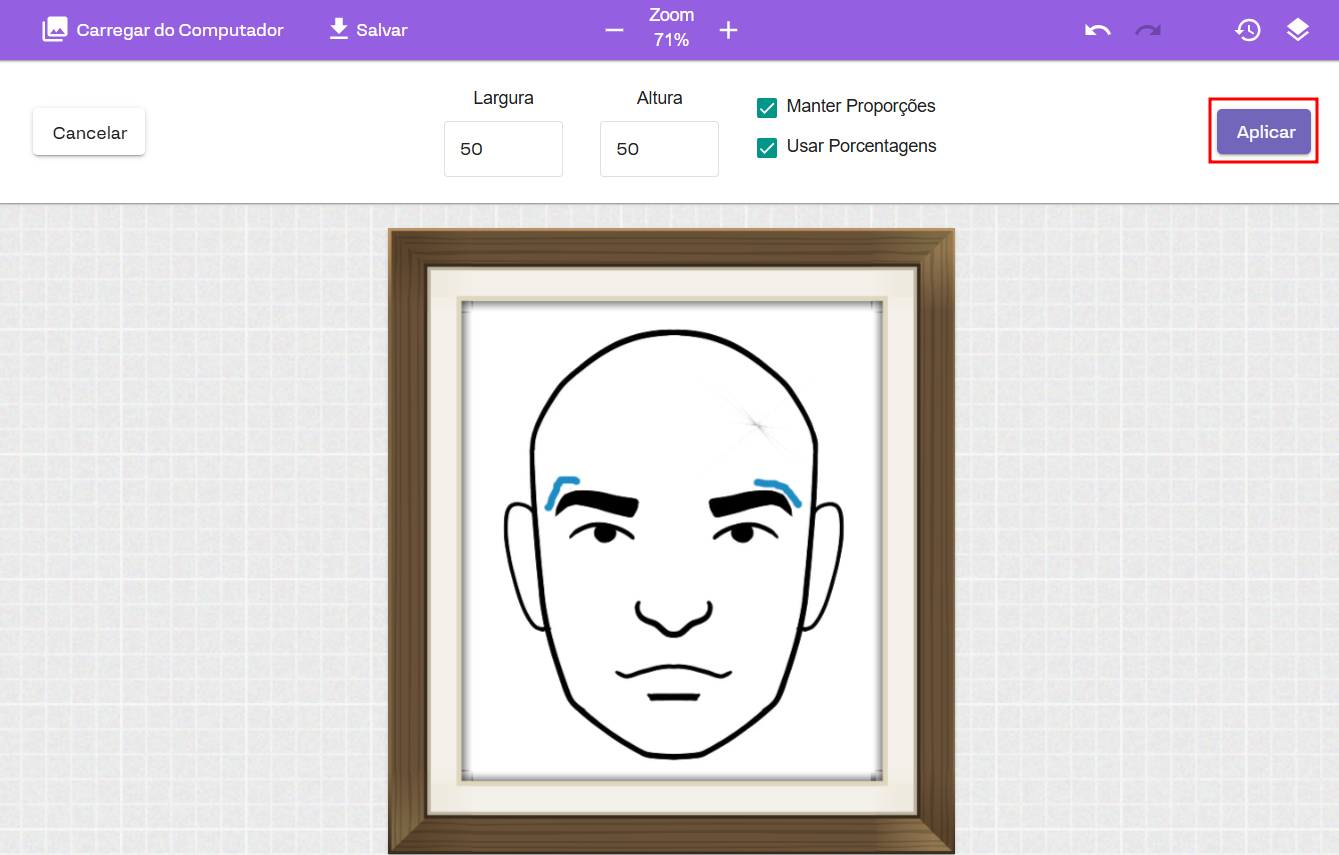This screenshot has height=855, width=1339.
Task: Apply the resize with Aplicar
Action: 1264,132
